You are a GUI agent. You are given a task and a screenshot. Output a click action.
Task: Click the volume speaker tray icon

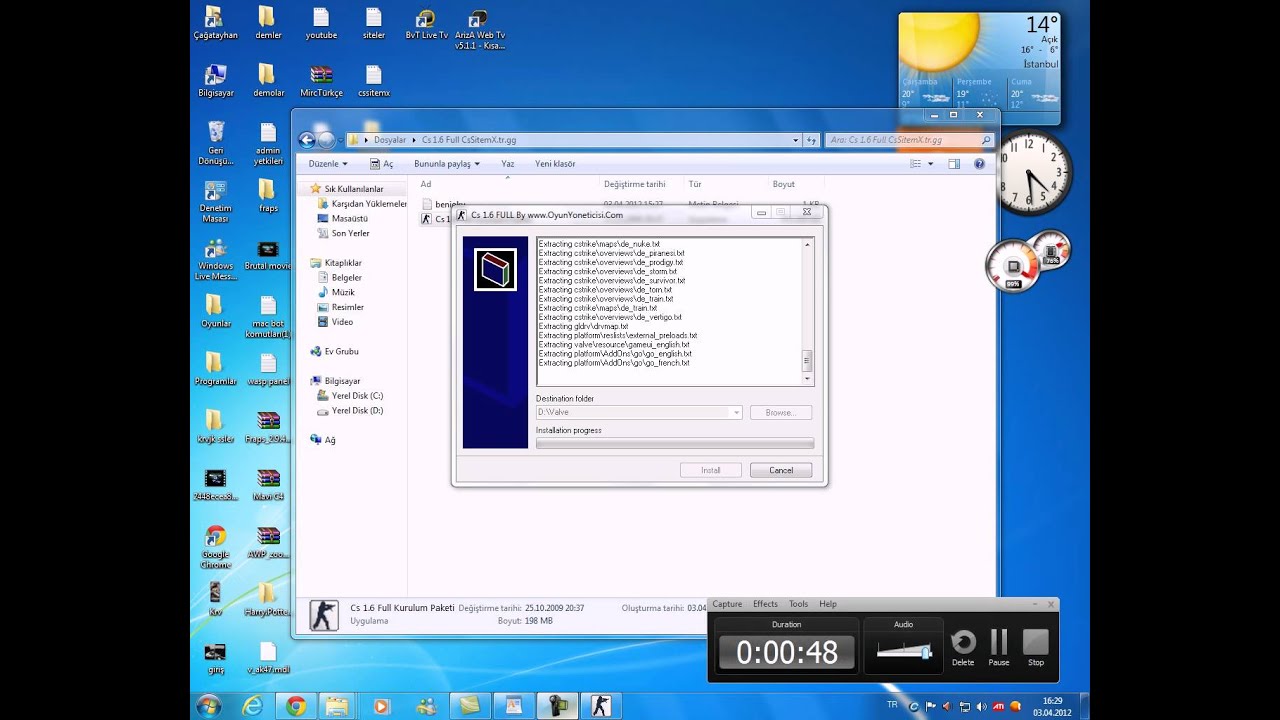pos(980,706)
